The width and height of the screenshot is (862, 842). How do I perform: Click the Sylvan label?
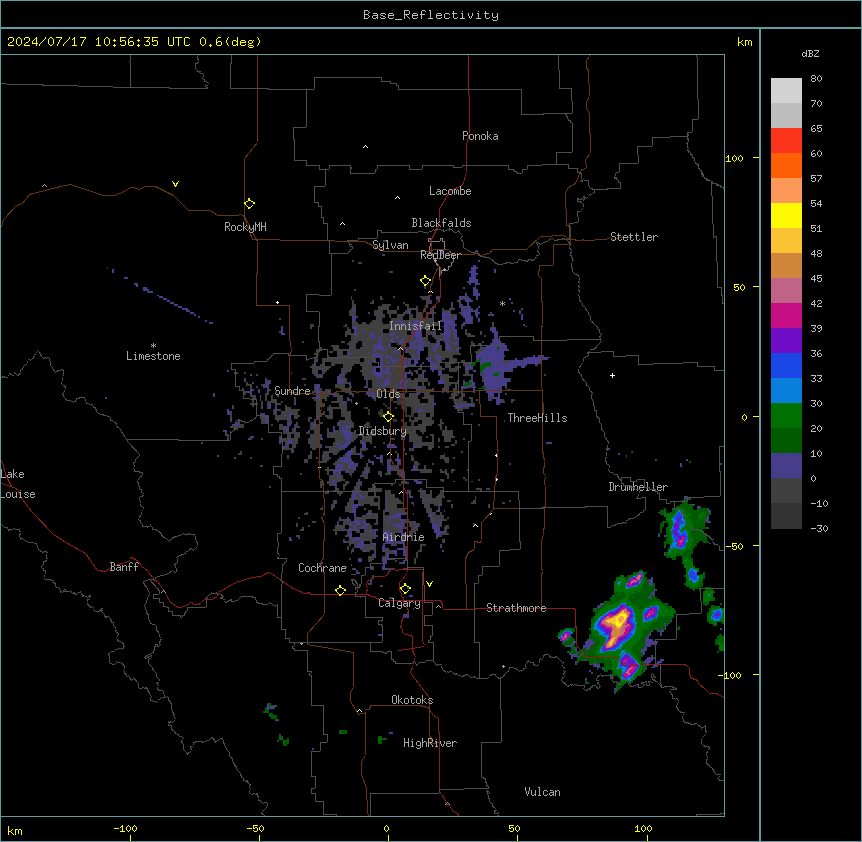(390, 245)
